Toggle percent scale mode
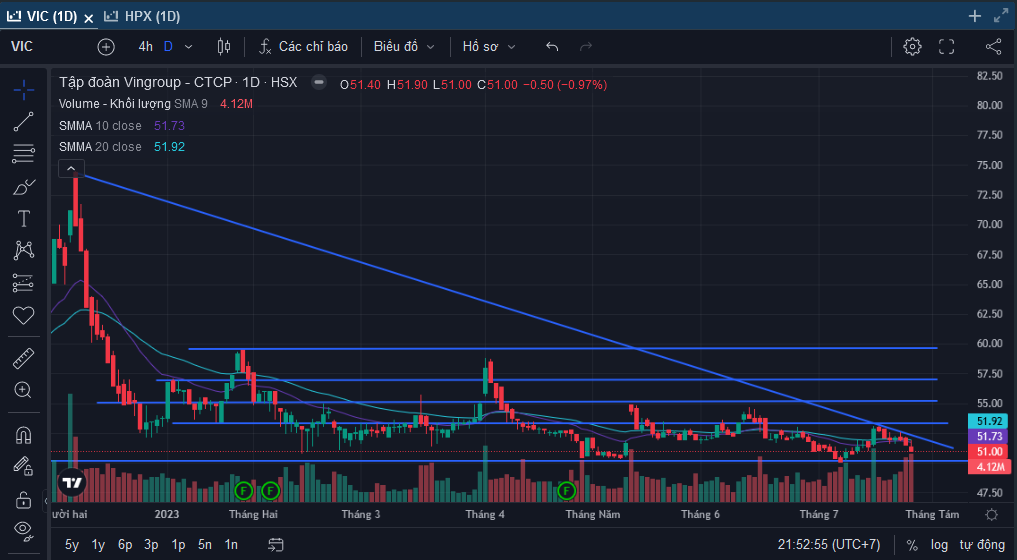 tap(912, 545)
